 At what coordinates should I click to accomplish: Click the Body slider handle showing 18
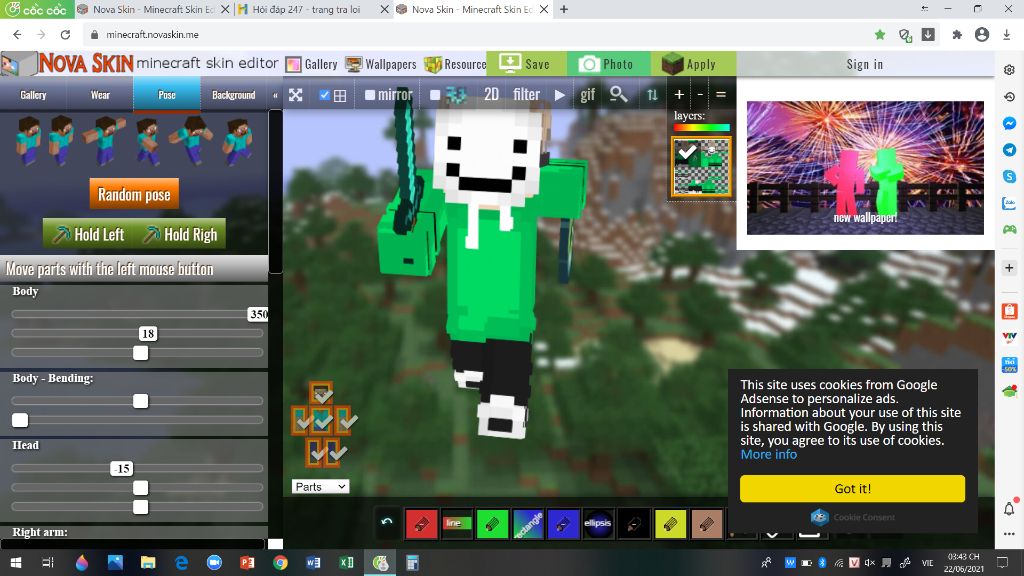[x=148, y=334]
